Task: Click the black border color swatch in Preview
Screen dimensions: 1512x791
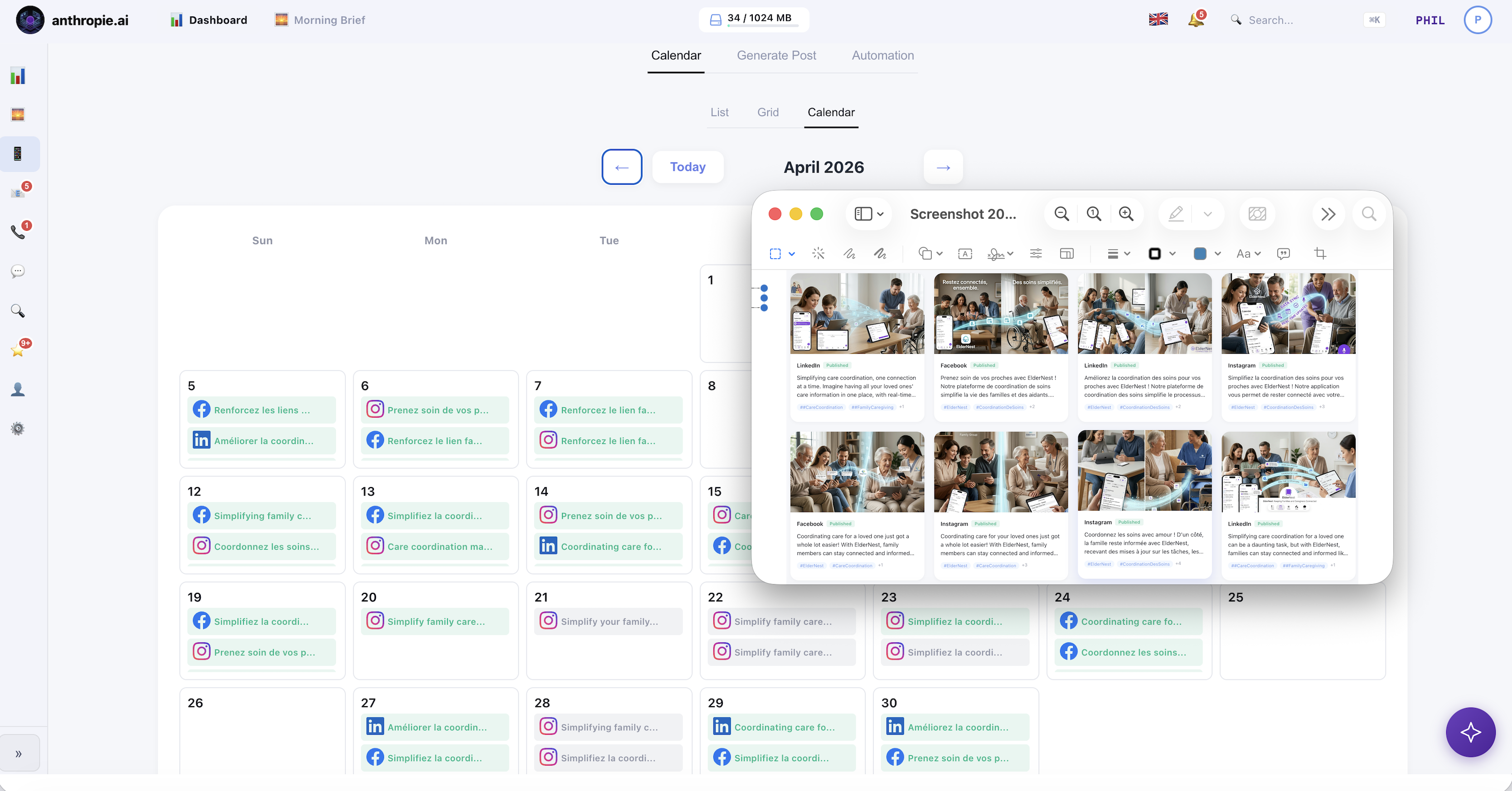Action: click(1154, 254)
